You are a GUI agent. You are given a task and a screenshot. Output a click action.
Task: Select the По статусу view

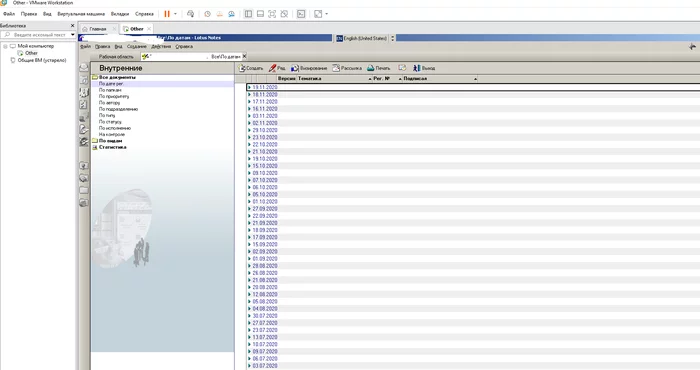click(x=110, y=121)
